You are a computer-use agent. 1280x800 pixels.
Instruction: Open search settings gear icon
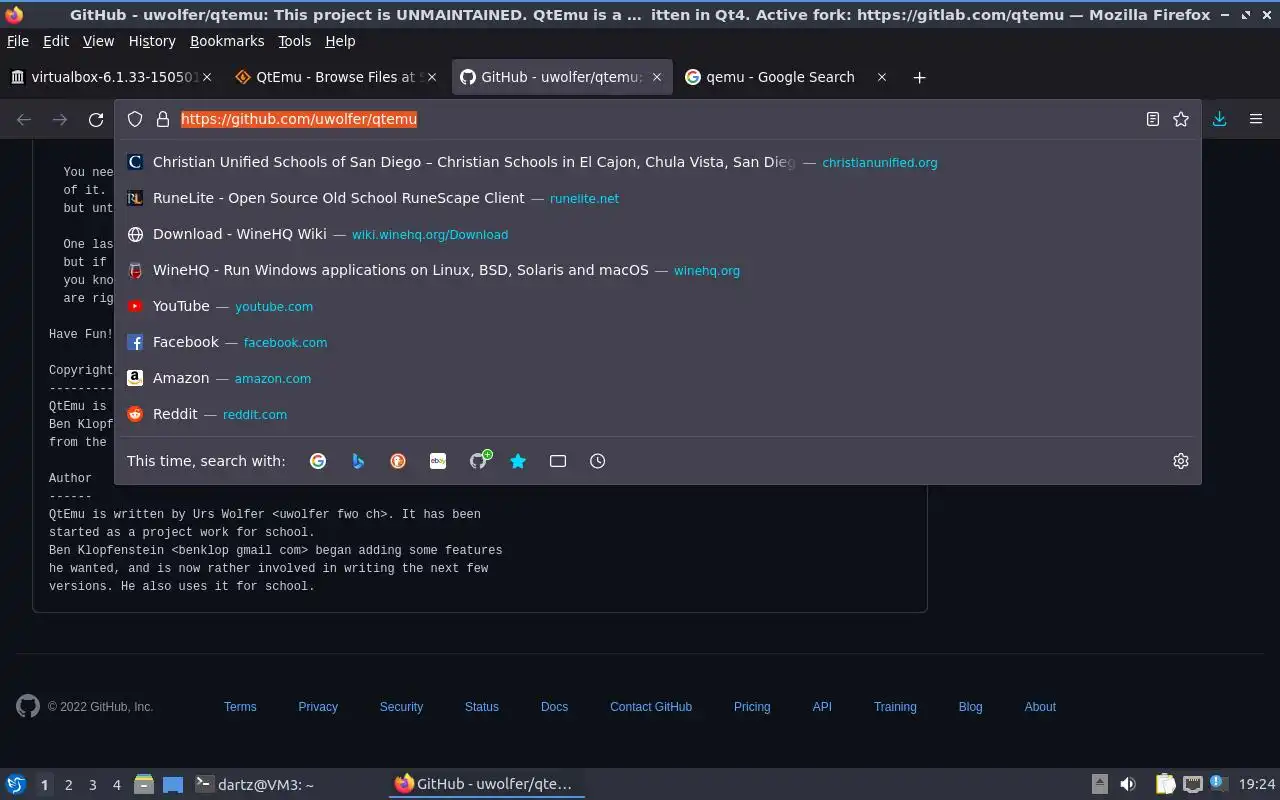(x=1181, y=461)
